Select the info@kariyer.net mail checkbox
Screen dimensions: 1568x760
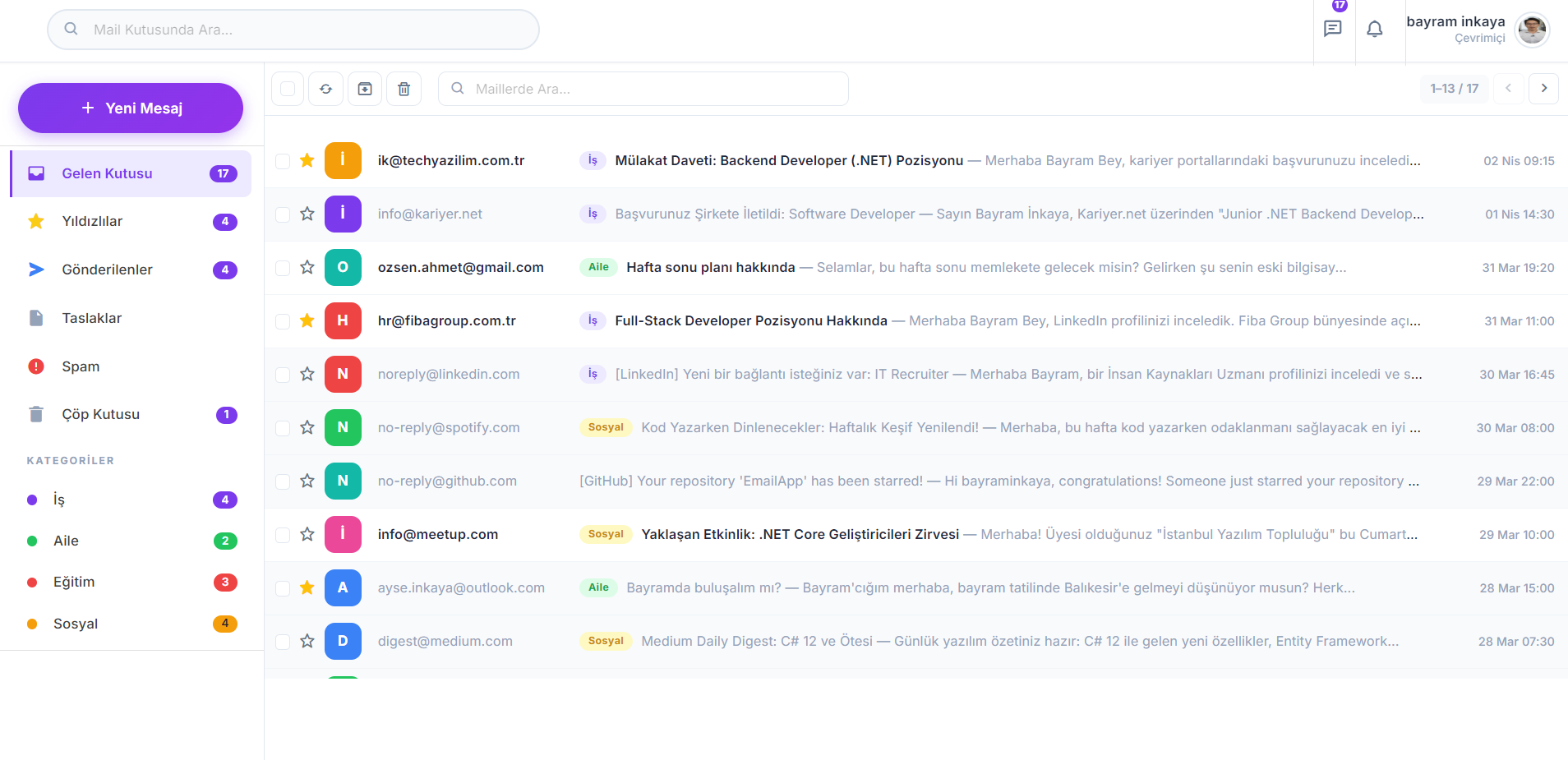(x=283, y=214)
